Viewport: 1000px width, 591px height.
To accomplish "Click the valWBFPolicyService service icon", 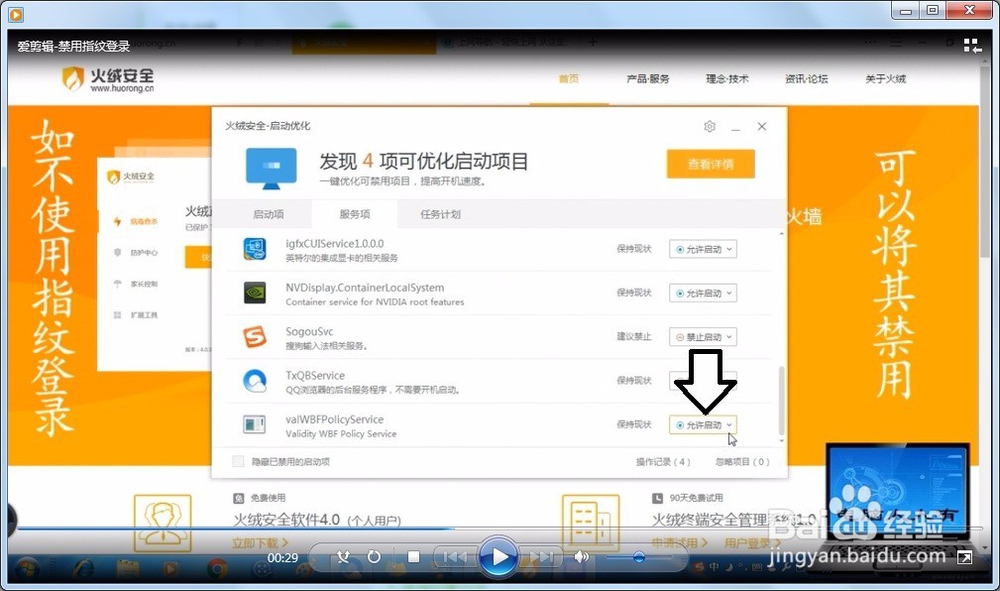I will point(253,426).
